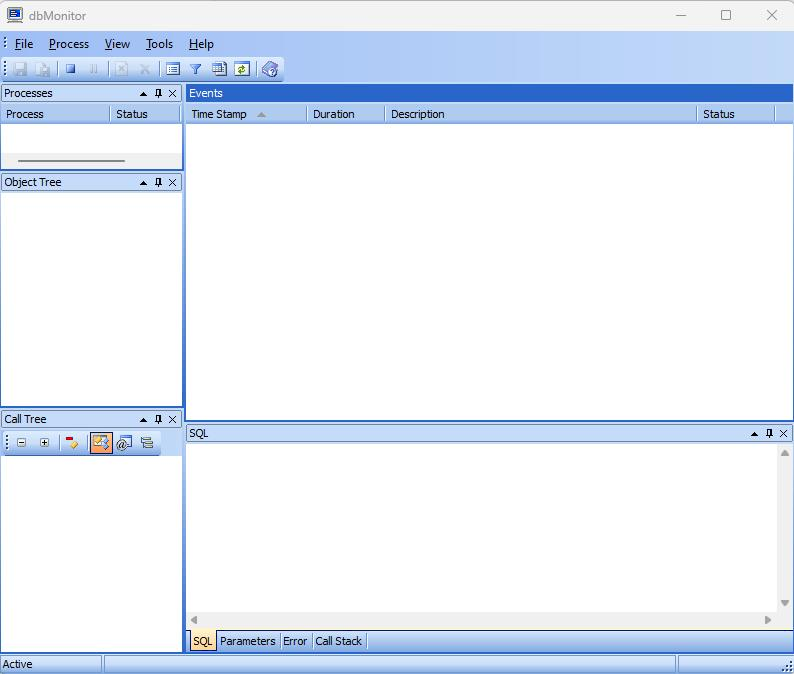This screenshot has height=674, width=794.
Task: Click the Save floppy disk toolbar icon
Action: tap(20, 69)
